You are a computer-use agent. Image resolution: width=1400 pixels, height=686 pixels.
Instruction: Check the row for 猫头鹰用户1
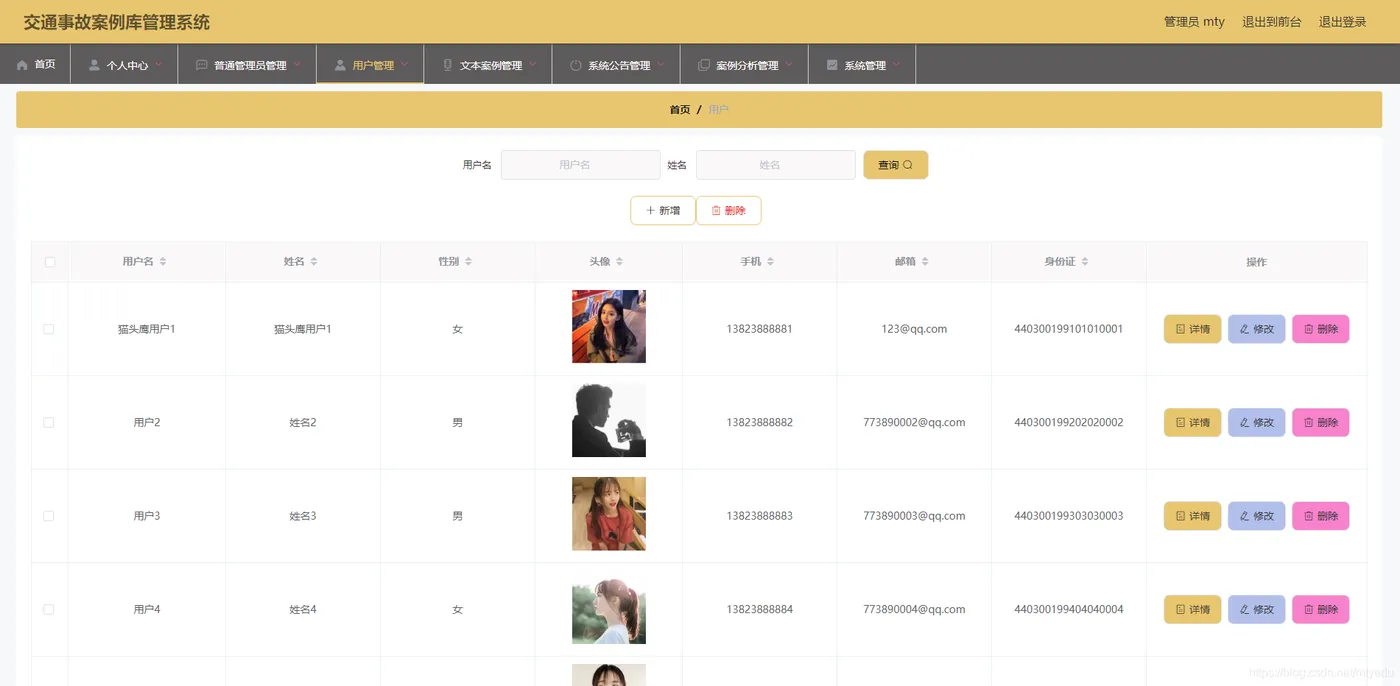(49, 329)
